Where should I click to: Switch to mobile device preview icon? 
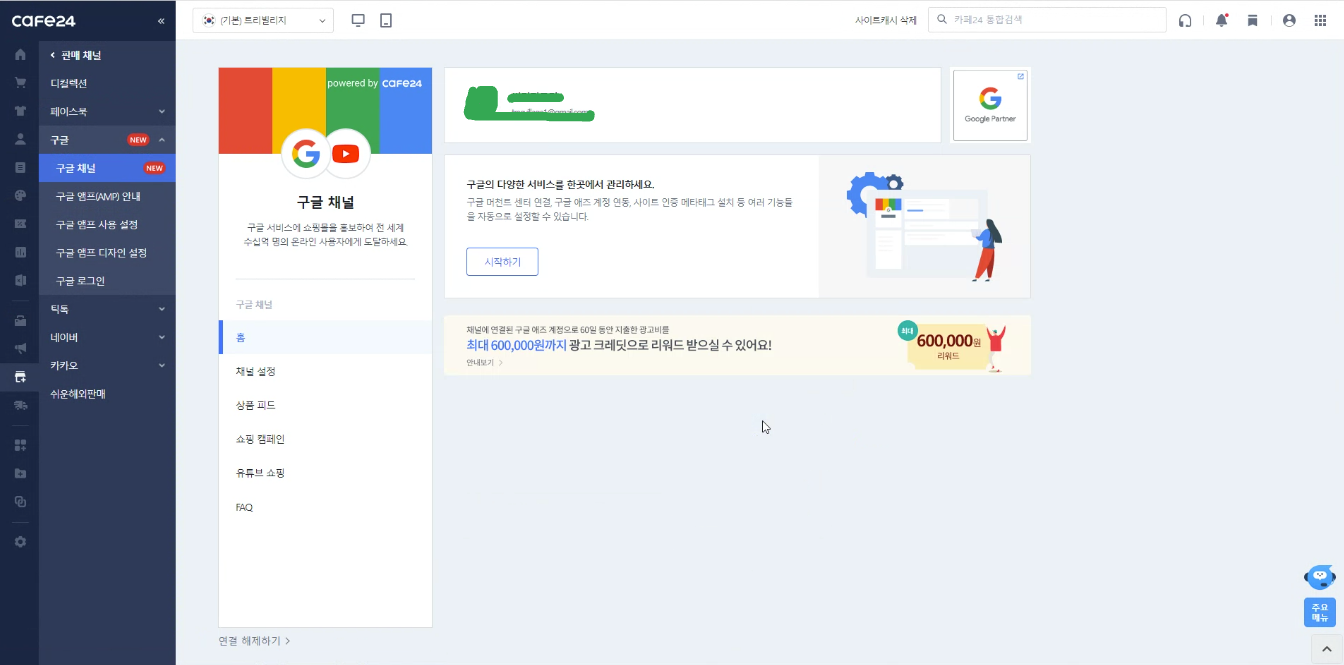point(386,20)
